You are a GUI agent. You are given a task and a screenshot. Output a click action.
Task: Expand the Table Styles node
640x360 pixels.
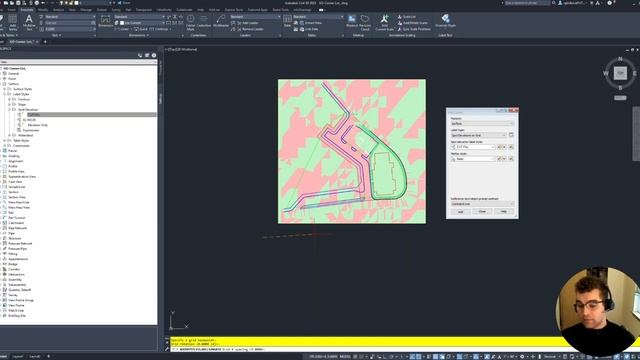4,140
